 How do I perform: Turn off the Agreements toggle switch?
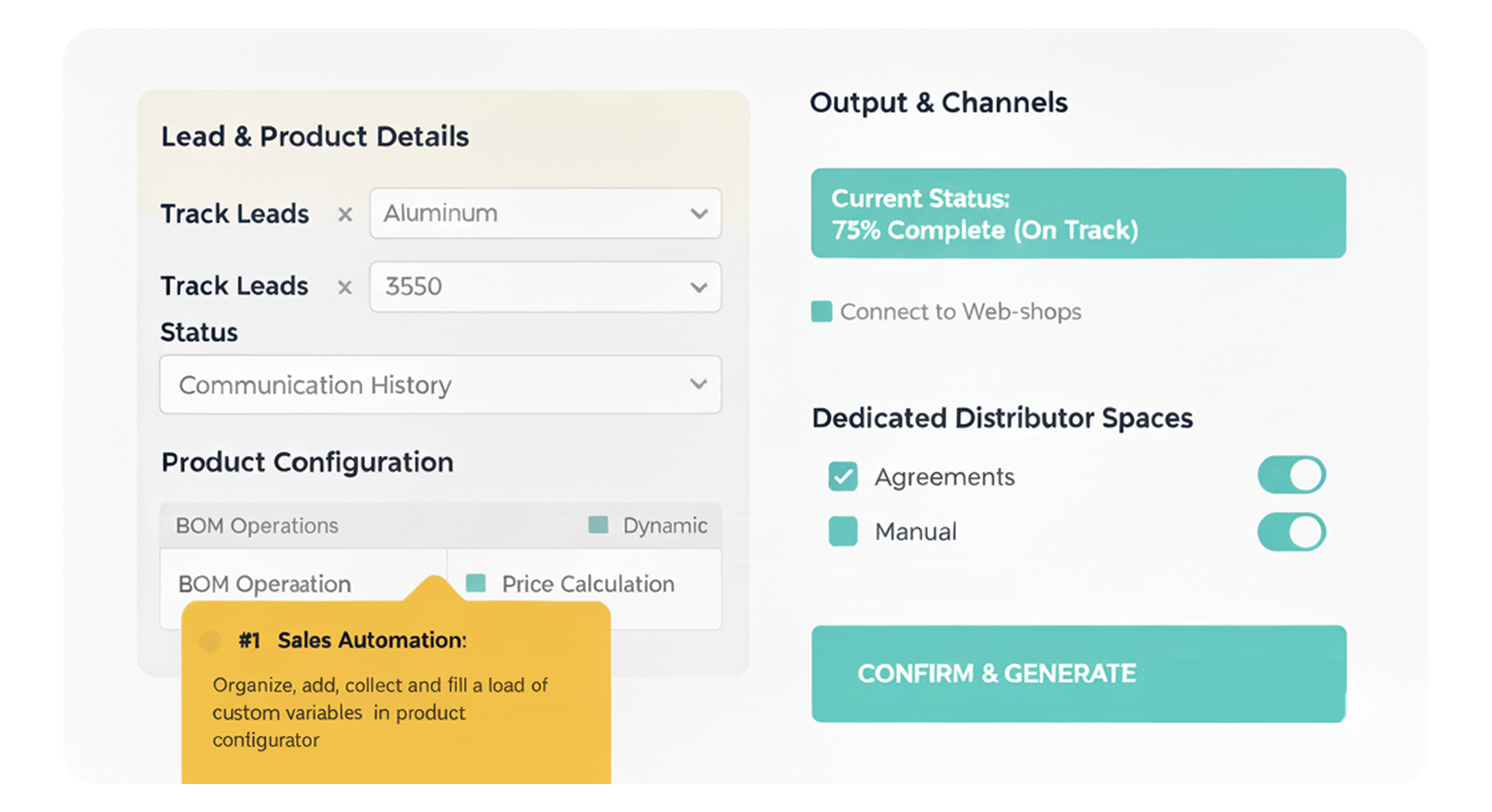tap(1291, 475)
